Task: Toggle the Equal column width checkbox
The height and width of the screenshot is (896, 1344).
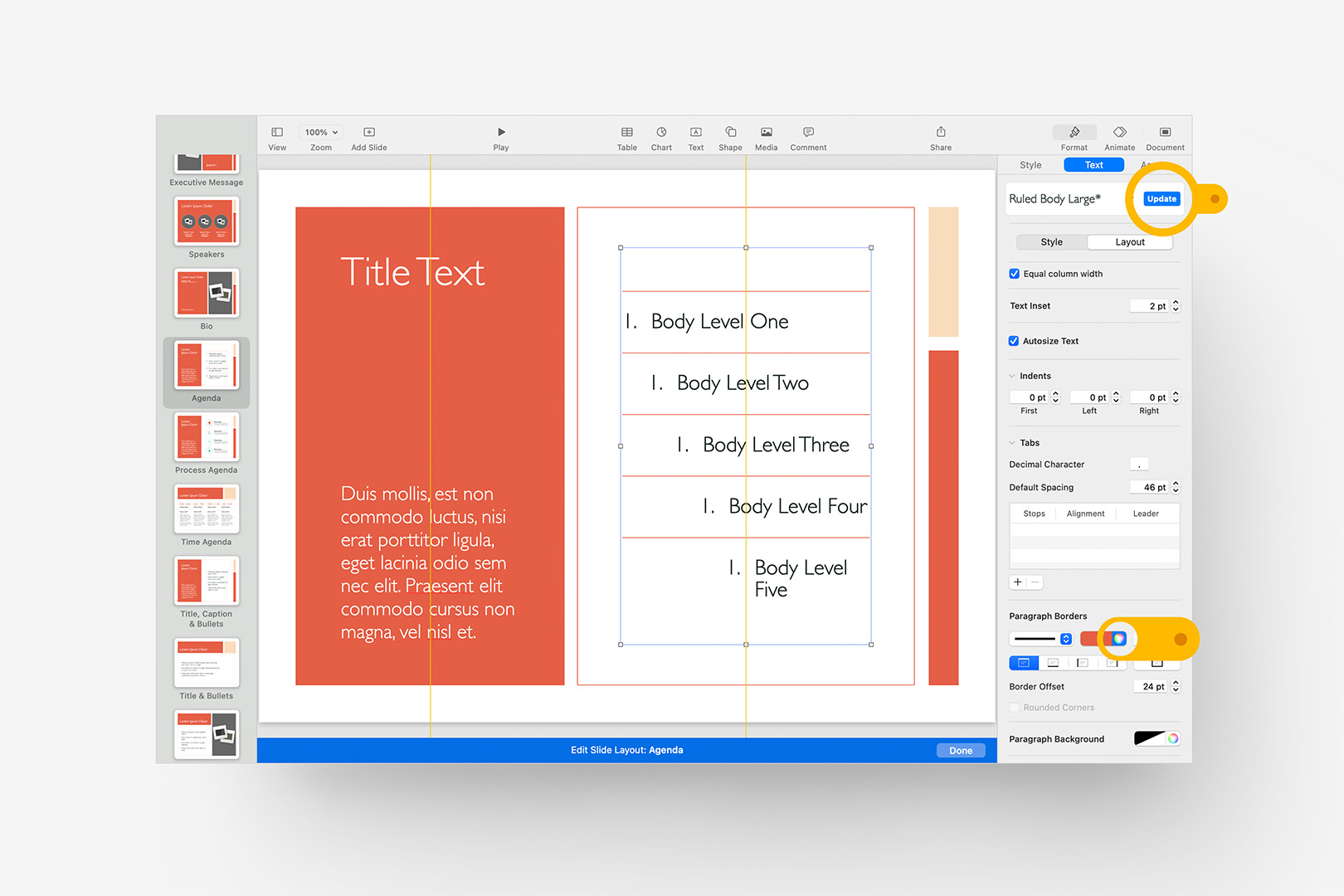Action: coord(1014,274)
